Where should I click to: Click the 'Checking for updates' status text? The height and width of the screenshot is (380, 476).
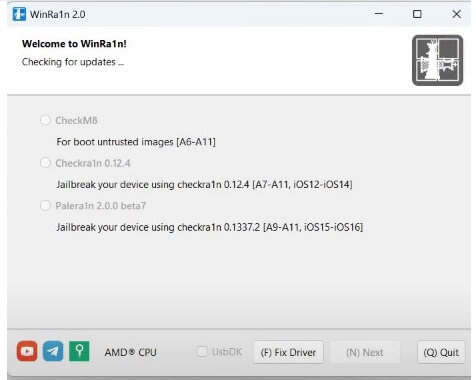click(73, 62)
